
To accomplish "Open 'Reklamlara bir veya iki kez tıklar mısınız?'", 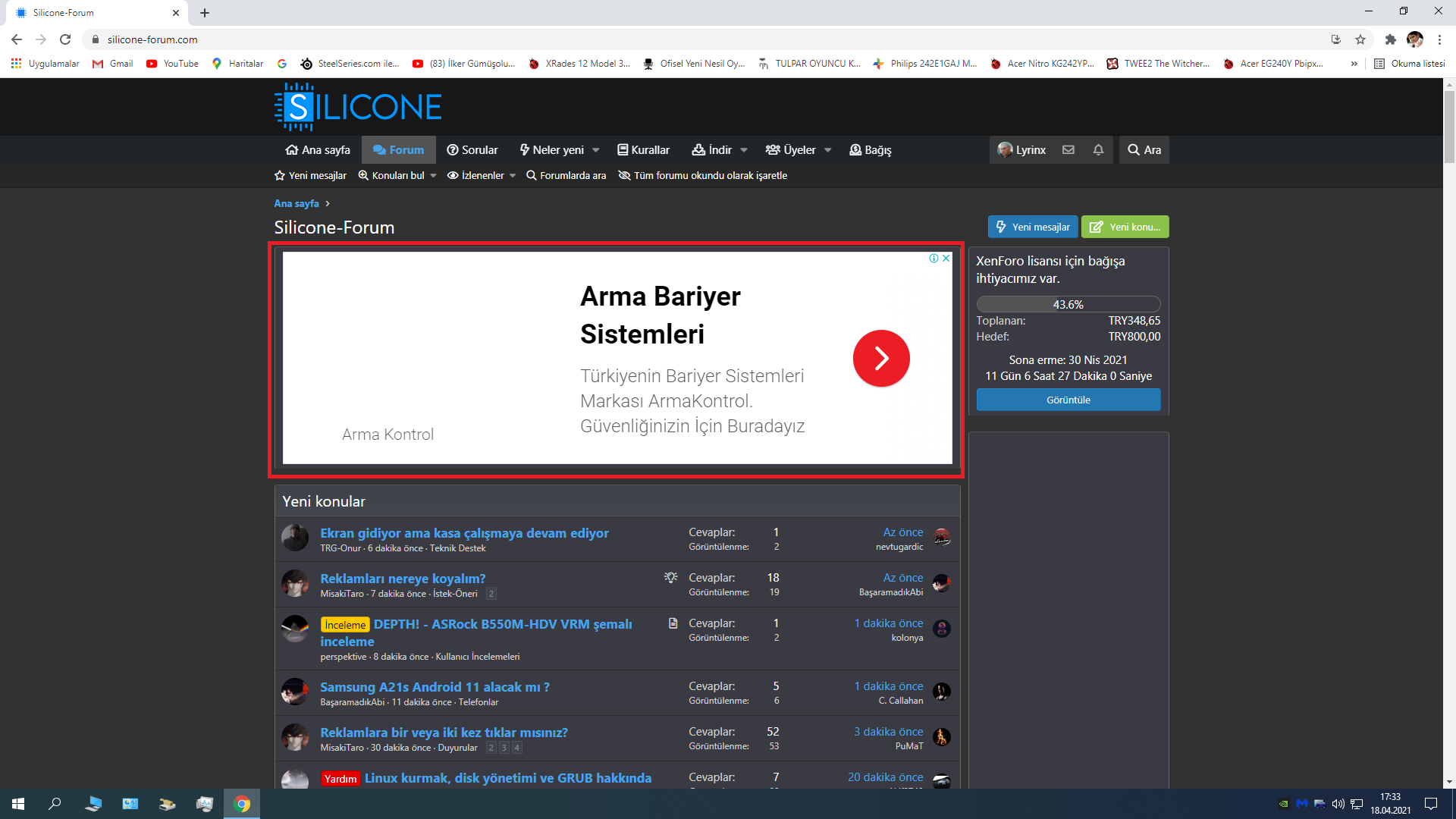I will pyautogui.click(x=444, y=733).
